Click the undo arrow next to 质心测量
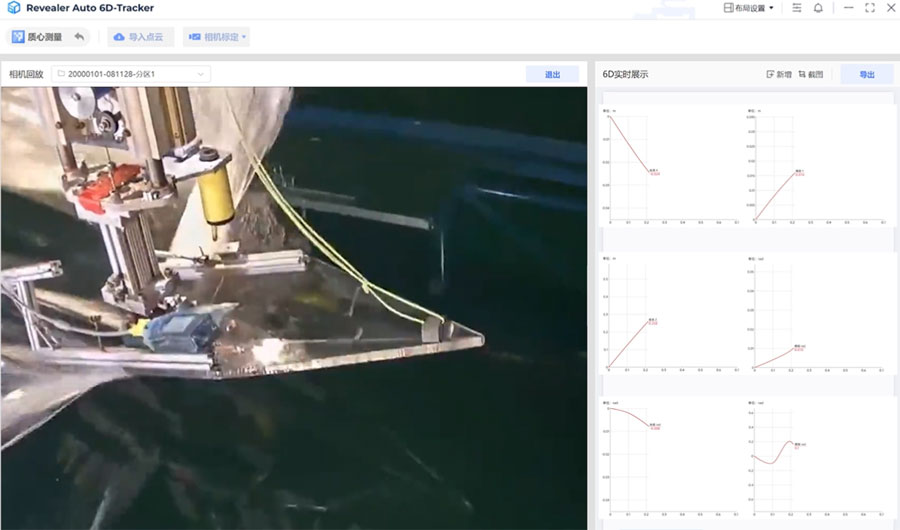 79,37
